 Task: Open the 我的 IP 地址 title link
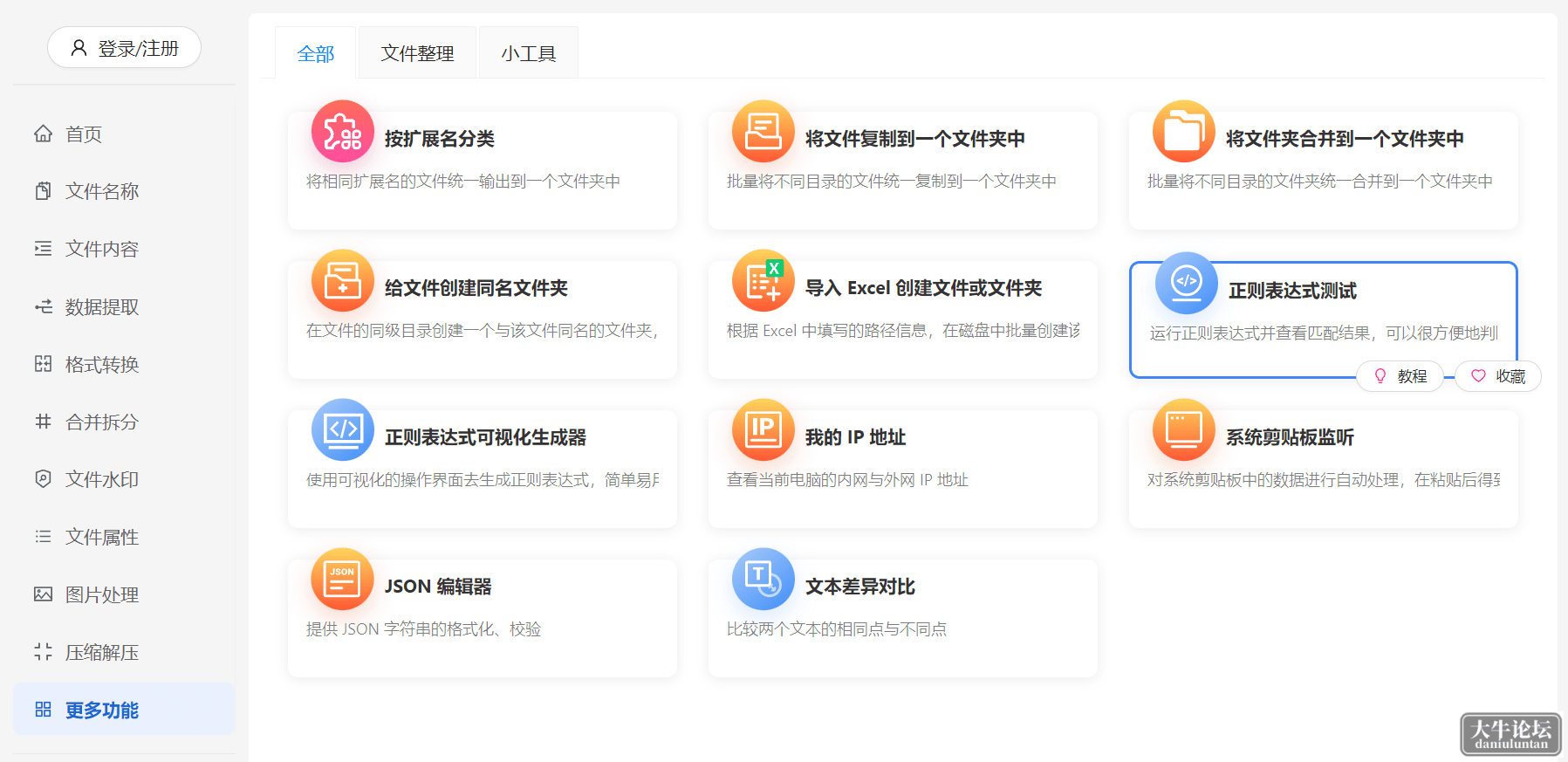[855, 437]
